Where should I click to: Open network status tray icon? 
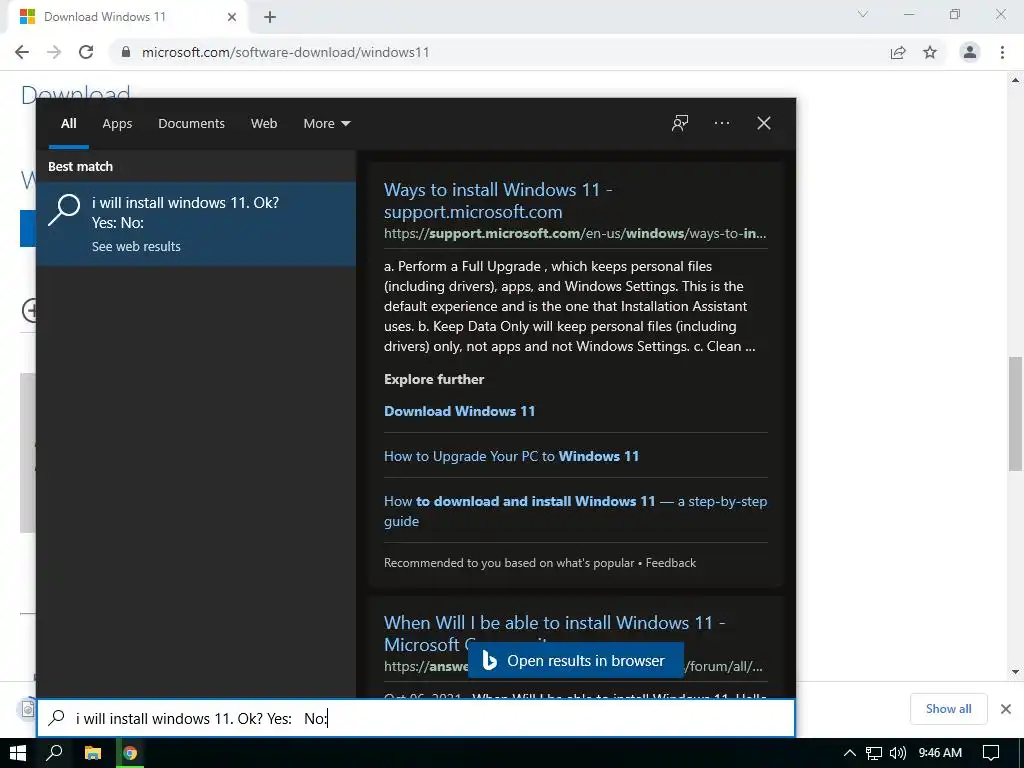[874, 754]
